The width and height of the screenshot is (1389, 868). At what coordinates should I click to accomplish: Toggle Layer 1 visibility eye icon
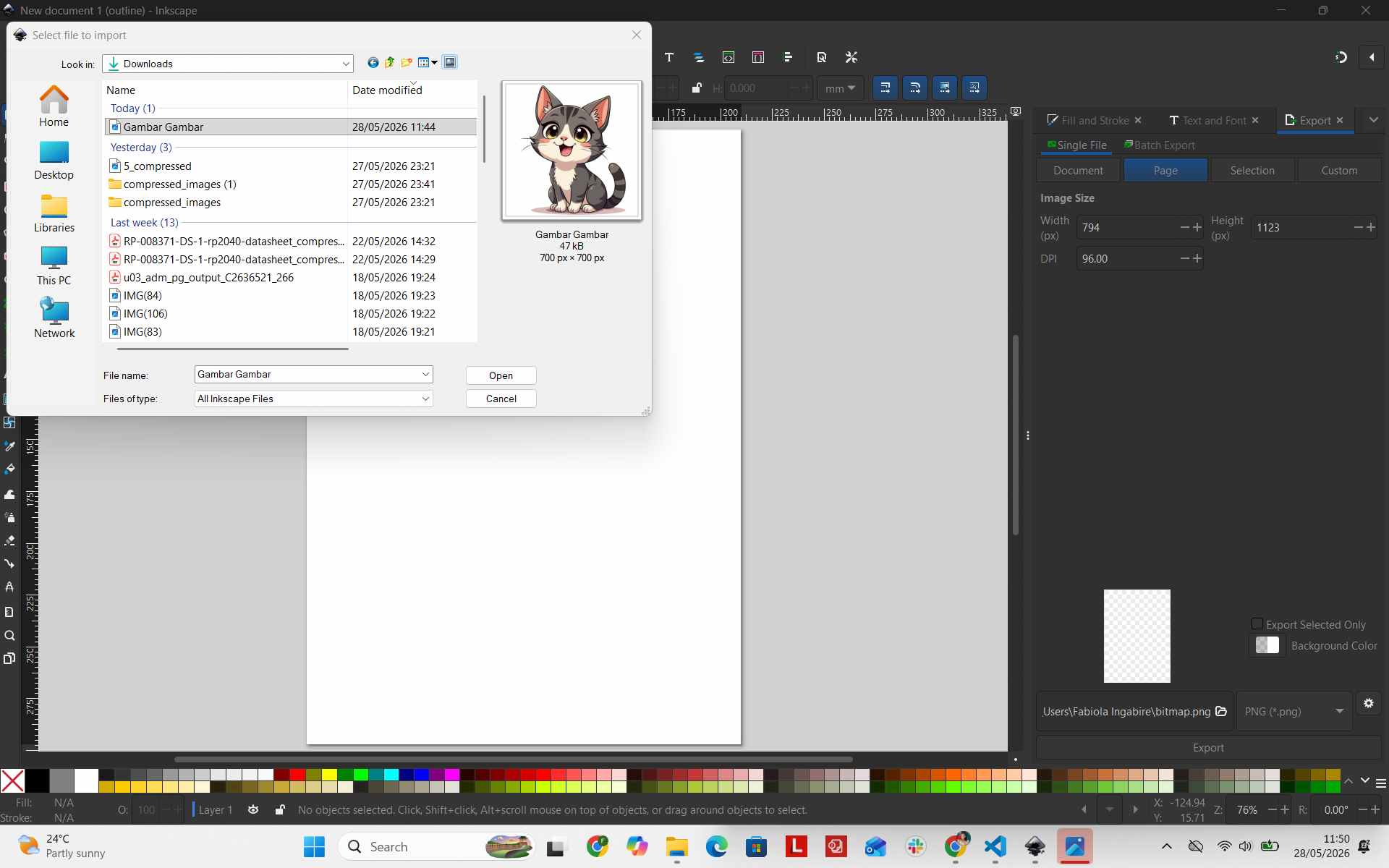click(253, 809)
